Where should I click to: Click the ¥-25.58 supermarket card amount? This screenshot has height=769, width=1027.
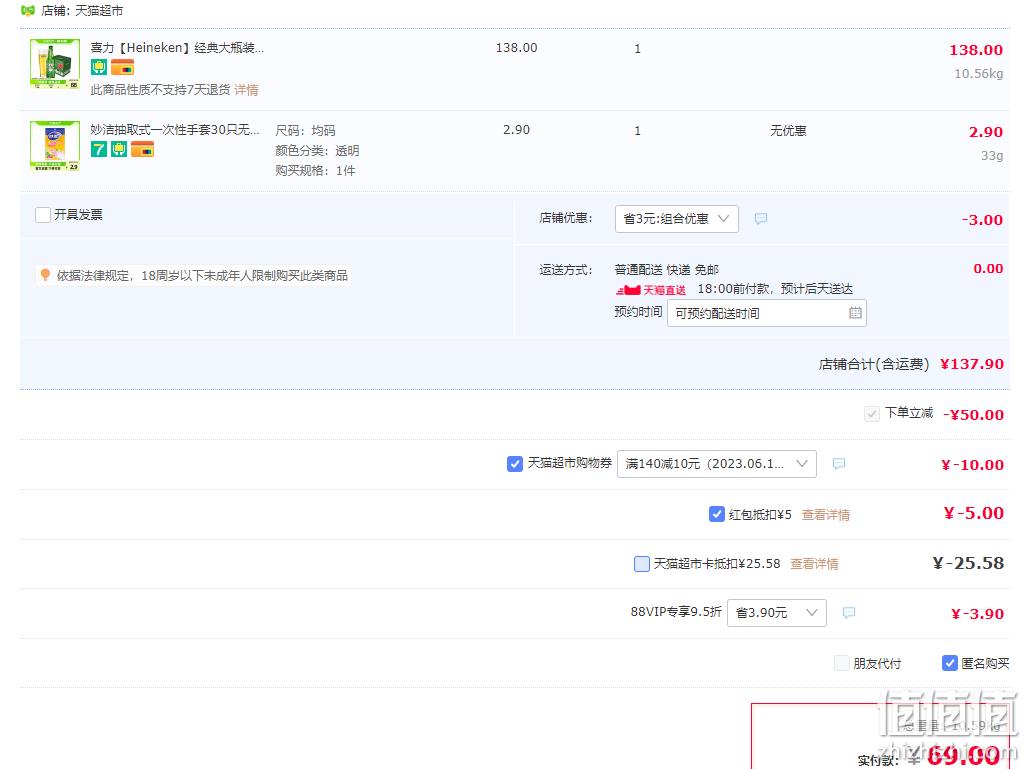(x=968, y=563)
